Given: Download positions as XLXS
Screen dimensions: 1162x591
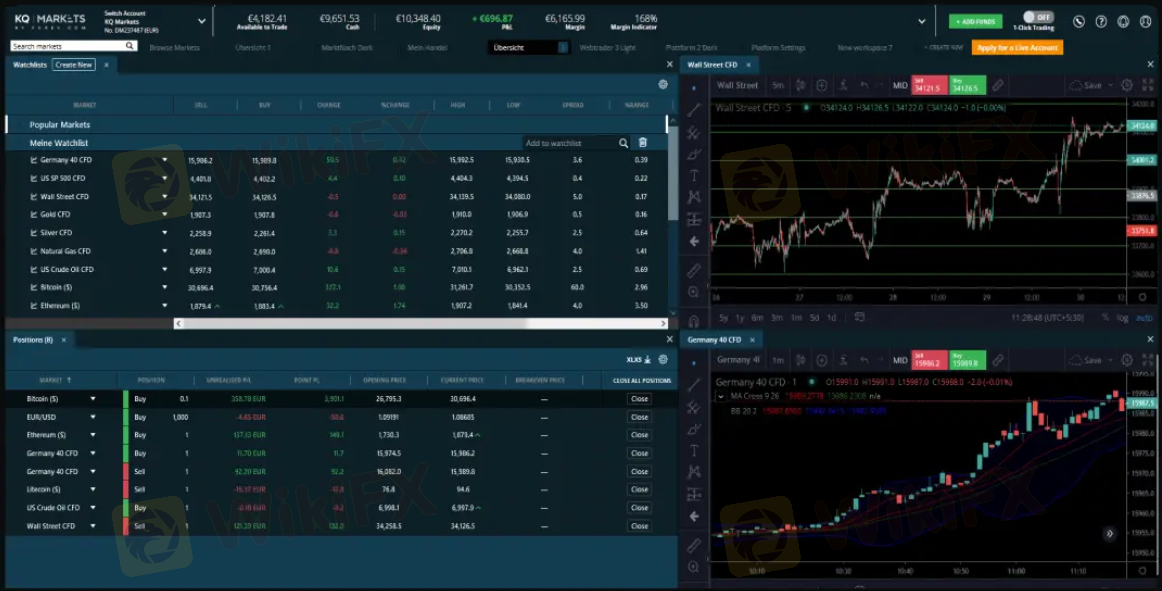Looking at the screenshot, I should 639,359.
